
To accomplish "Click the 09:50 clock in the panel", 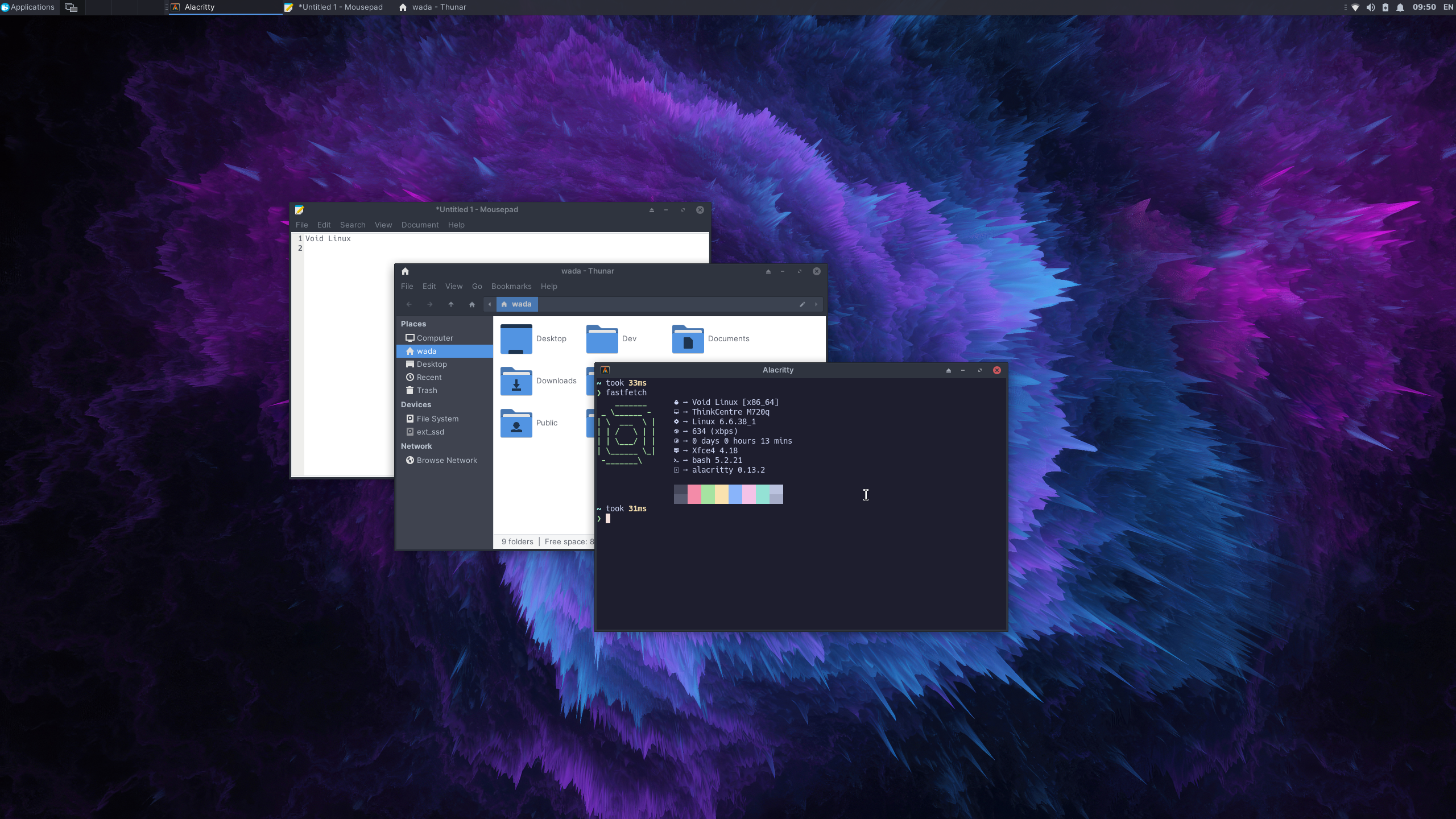I will coord(1424,7).
